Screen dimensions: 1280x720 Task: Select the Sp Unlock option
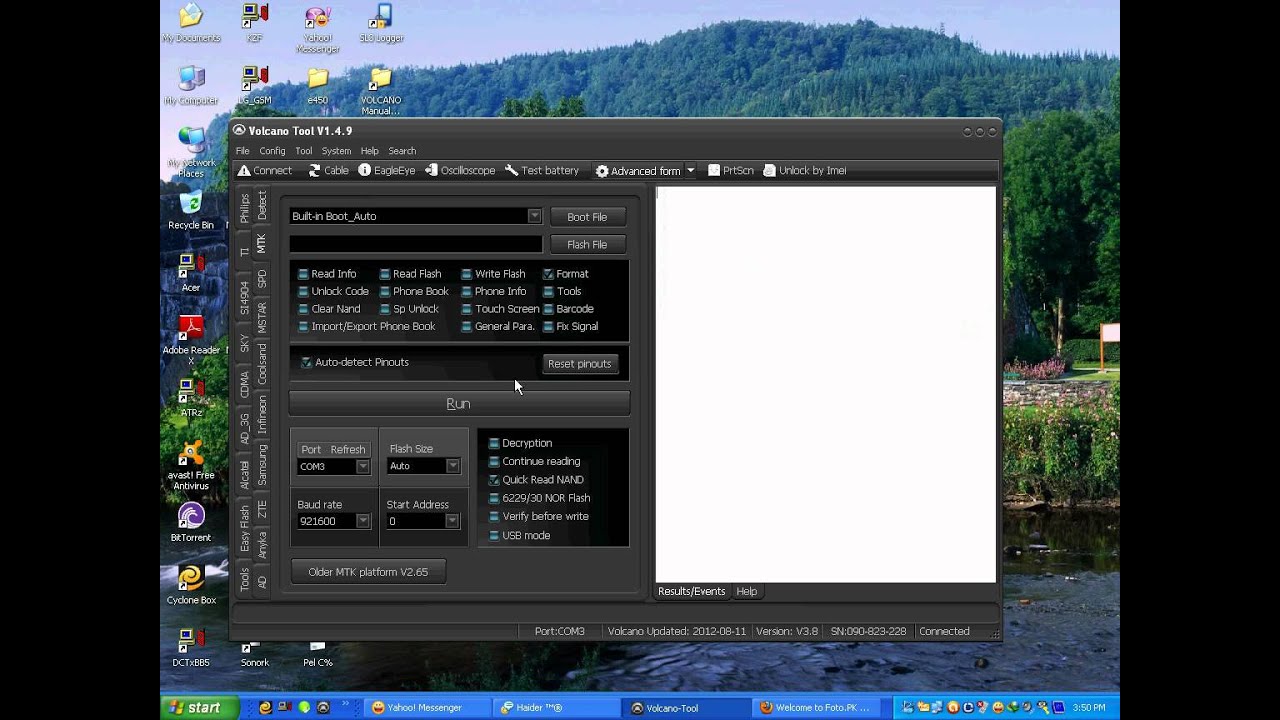pyautogui.click(x=408, y=309)
